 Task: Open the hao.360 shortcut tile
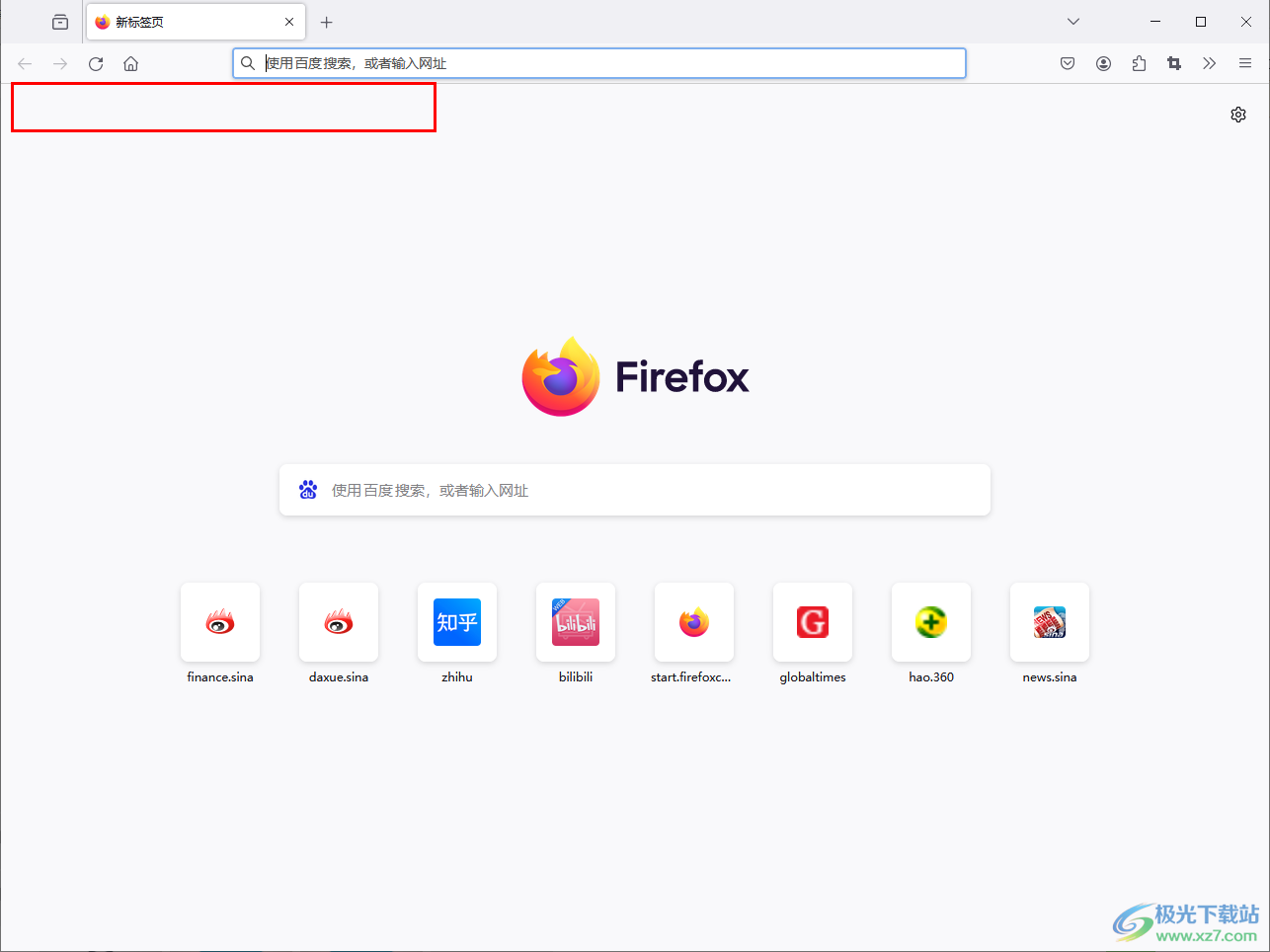tap(931, 622)
